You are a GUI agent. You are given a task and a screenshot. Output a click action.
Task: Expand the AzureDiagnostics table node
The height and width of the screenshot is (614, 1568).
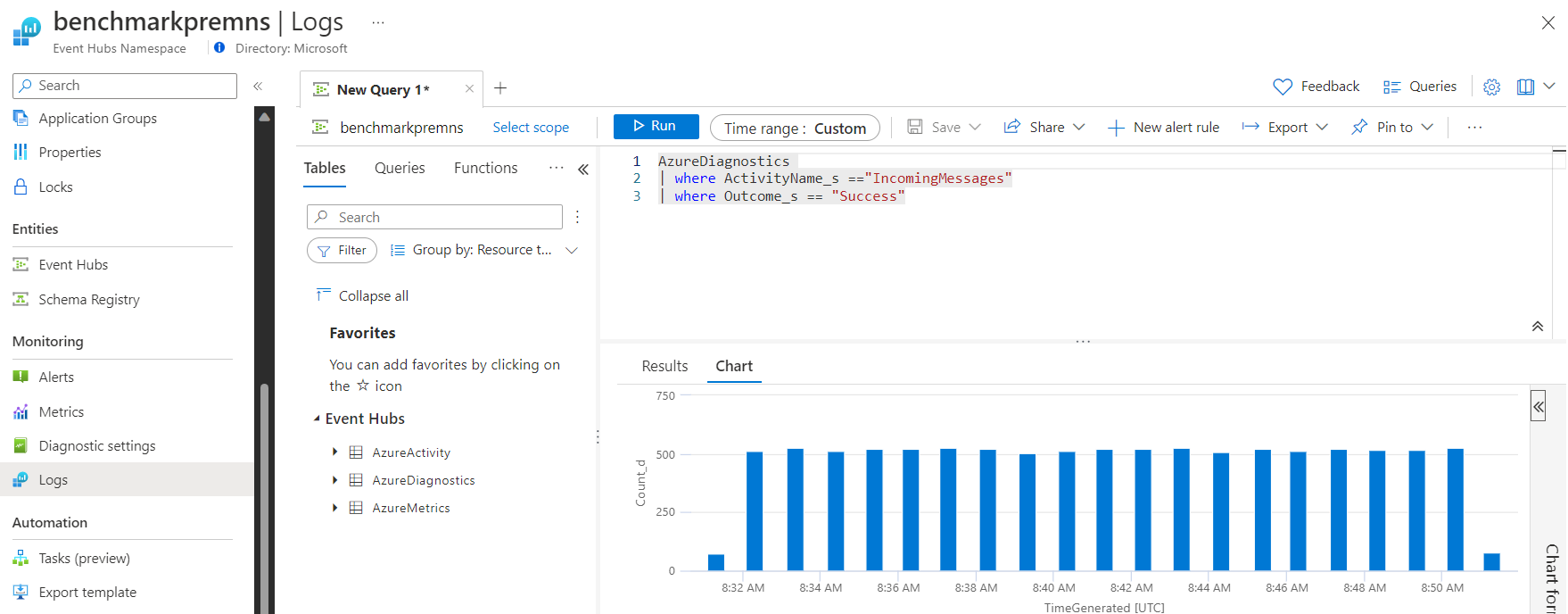[x=335, y=480]
